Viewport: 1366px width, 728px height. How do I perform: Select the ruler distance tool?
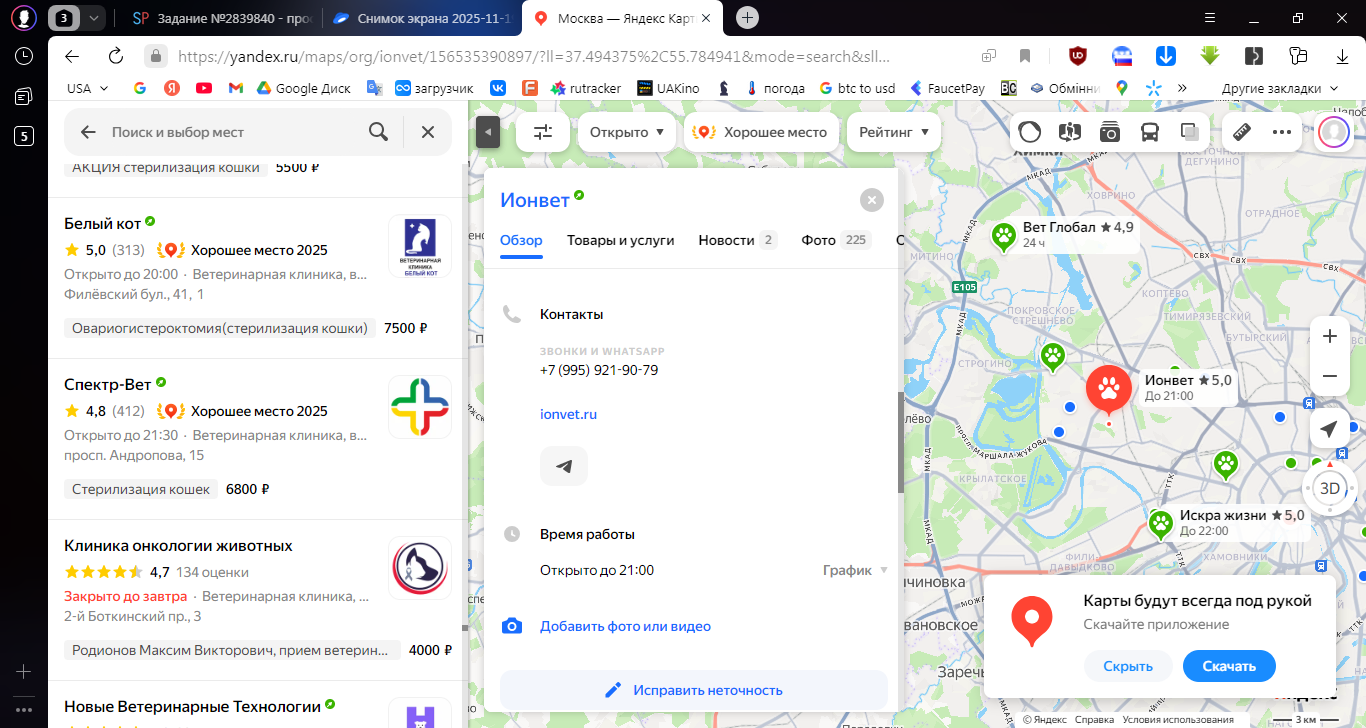pos(1242,131)
